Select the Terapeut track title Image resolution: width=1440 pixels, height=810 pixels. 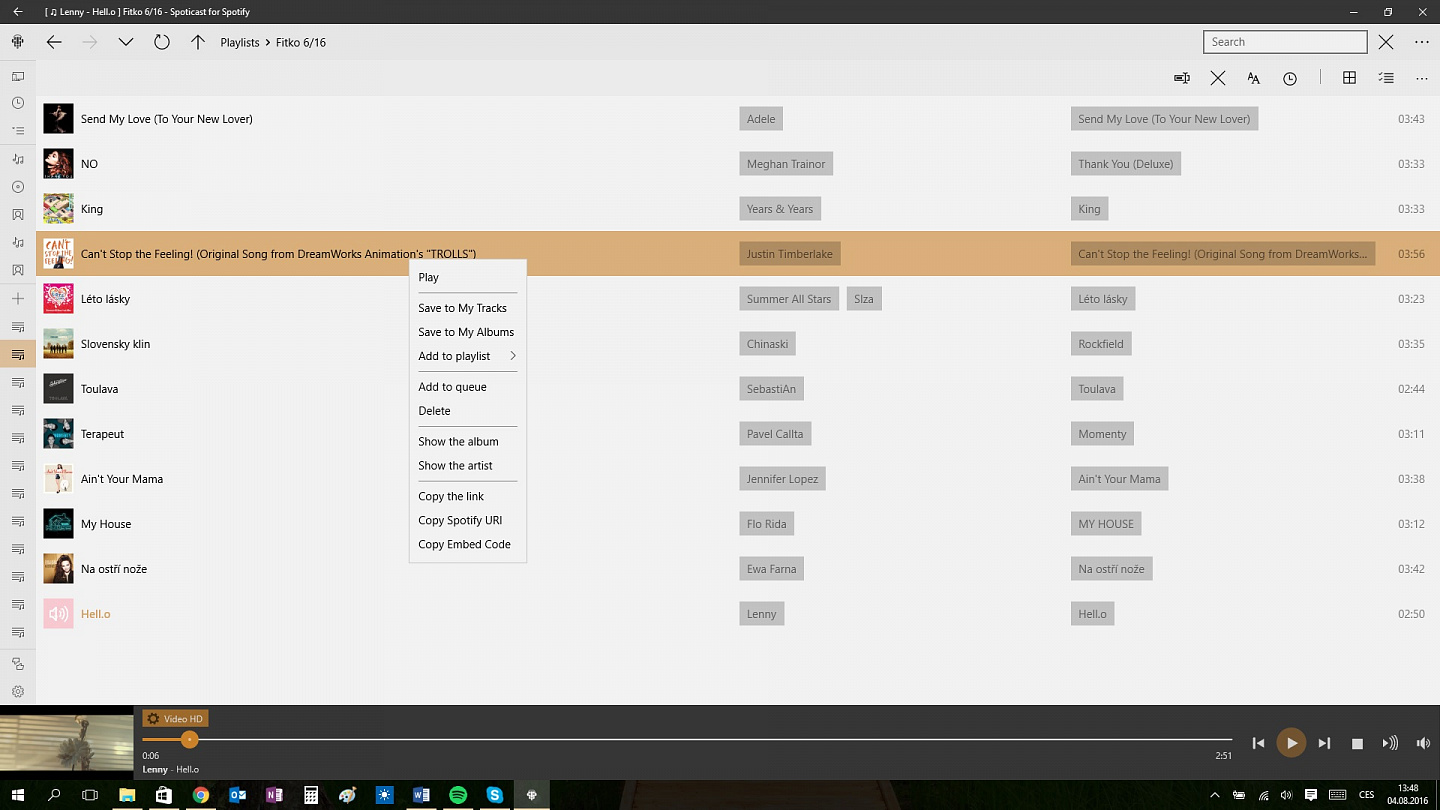(103, 434)
